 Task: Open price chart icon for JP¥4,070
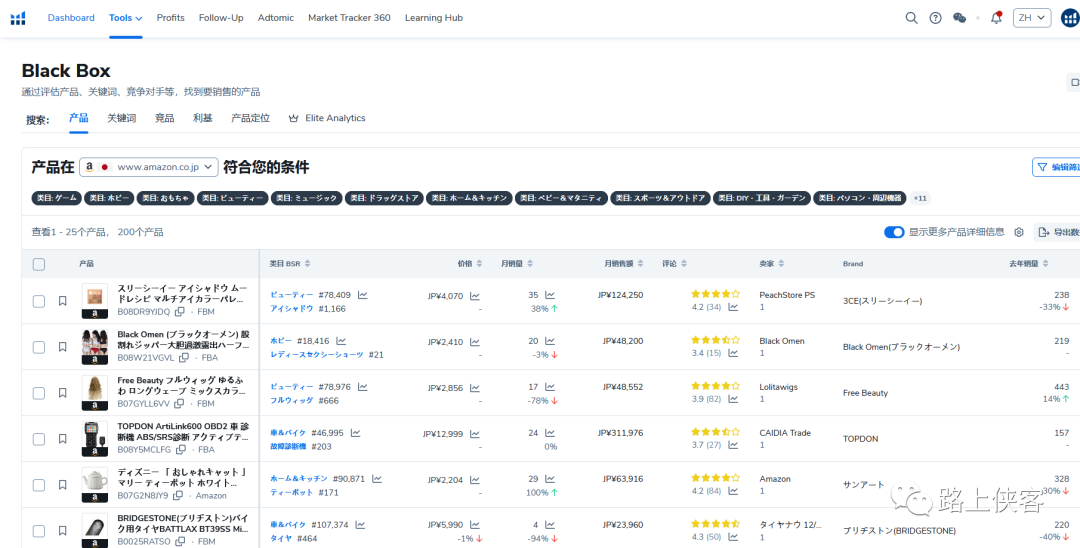tap(475, 296)
